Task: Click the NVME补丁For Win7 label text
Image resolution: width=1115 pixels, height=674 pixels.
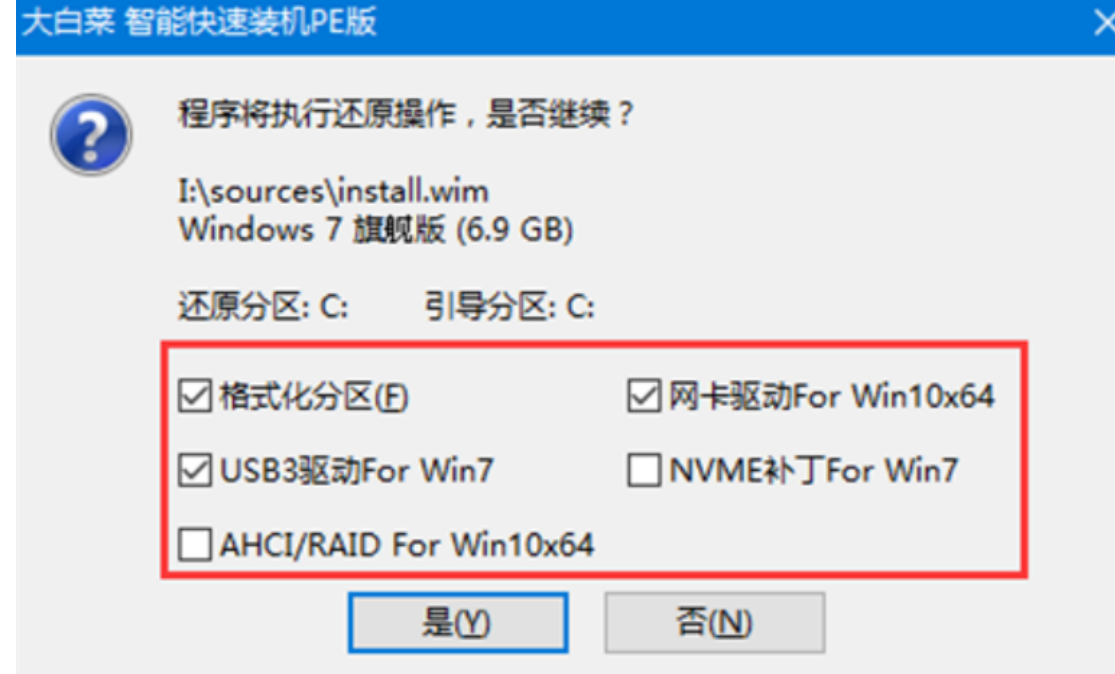Action: (813, 471)
